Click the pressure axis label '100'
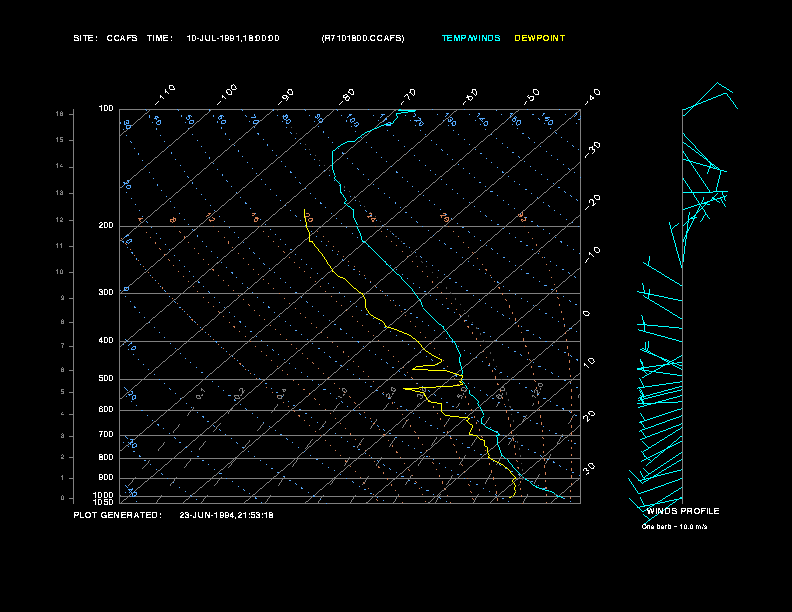This screenshot has height=612, width=792. (x=106, y=109)
